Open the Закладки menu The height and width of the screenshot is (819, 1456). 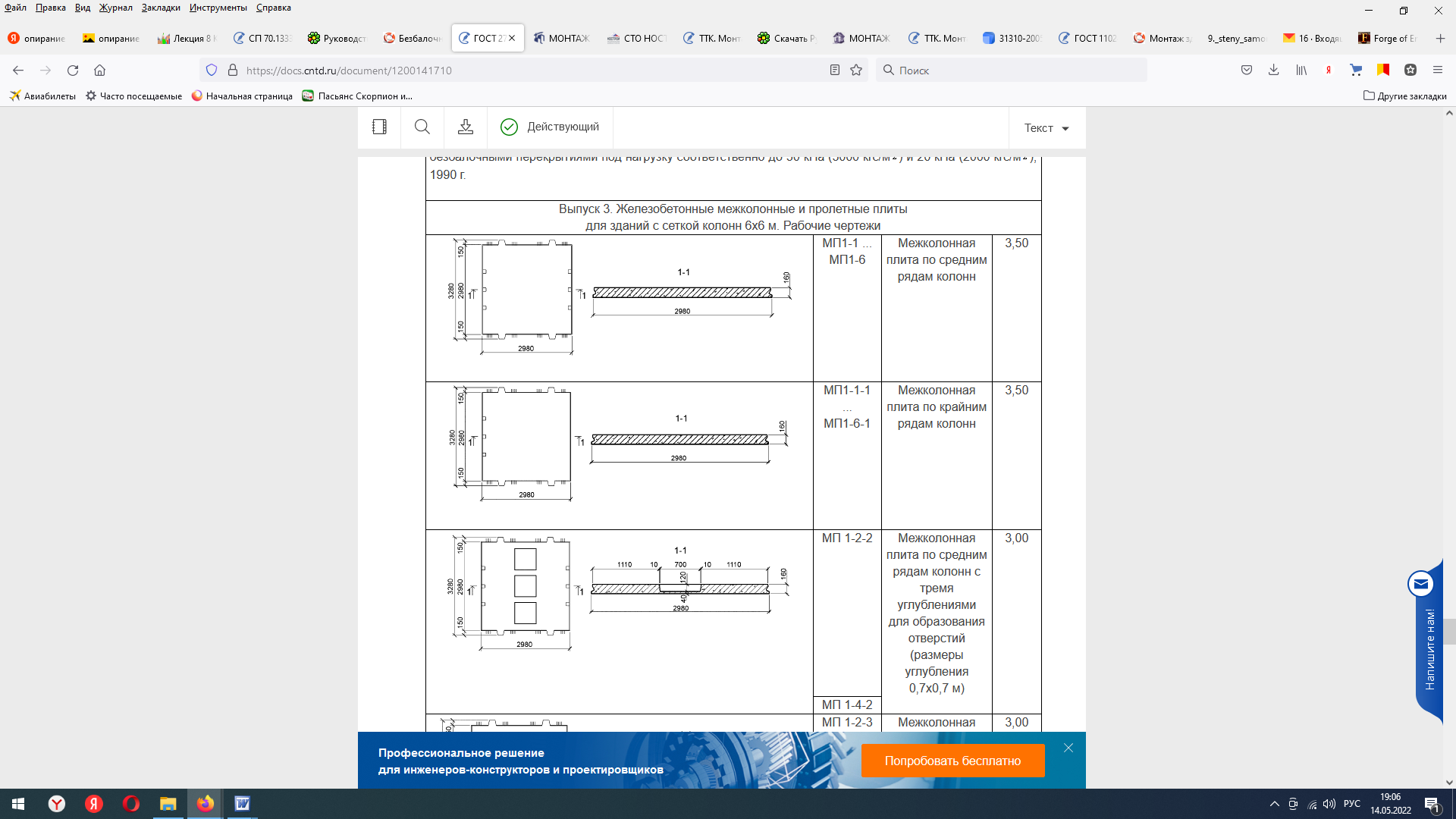pos(161,8)
